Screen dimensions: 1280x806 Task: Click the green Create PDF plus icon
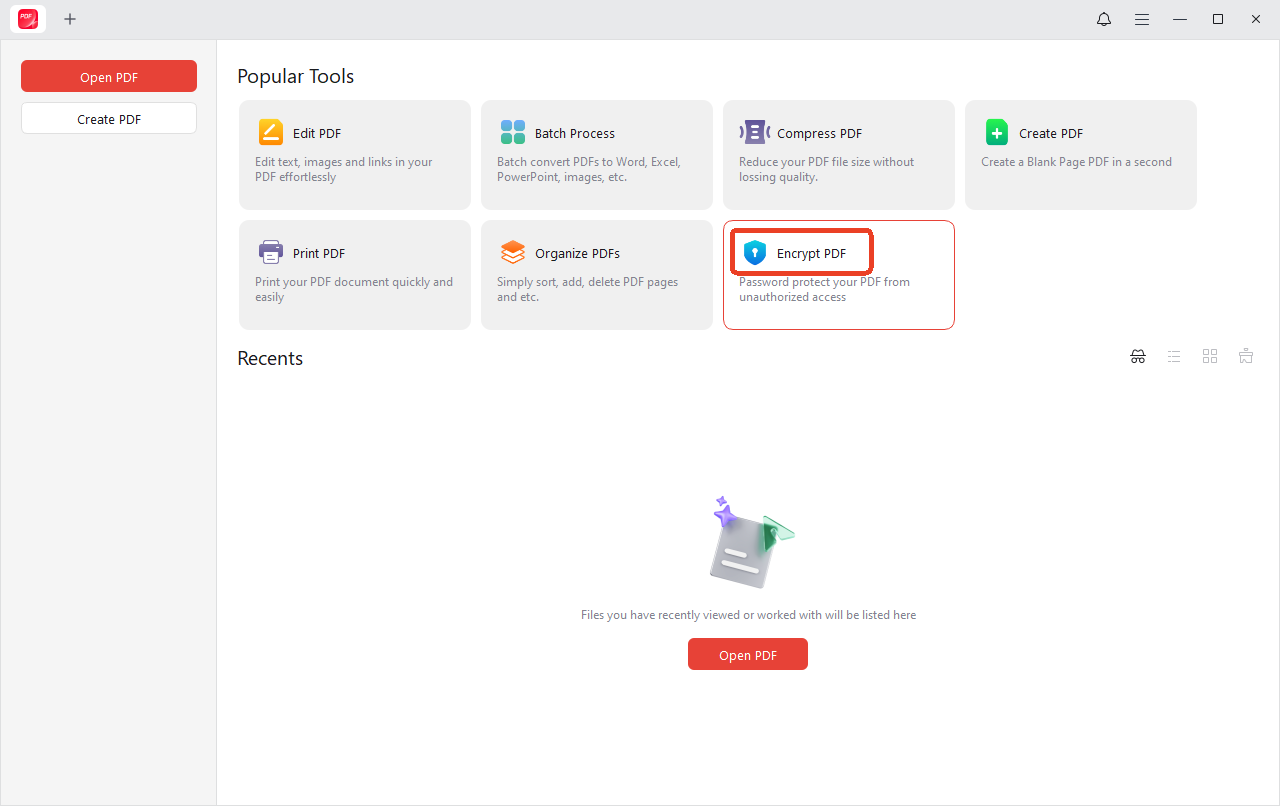996,133
